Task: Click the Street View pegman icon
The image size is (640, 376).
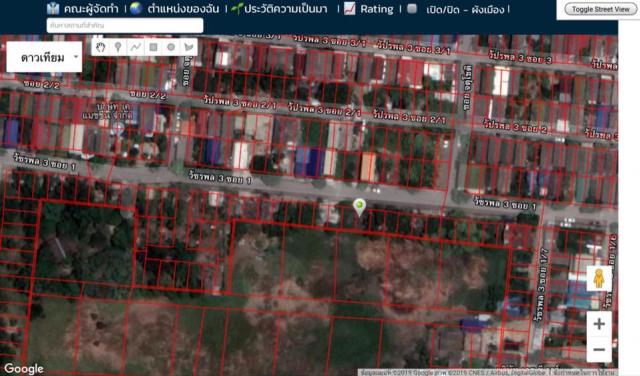Action: tap(599, 278)
